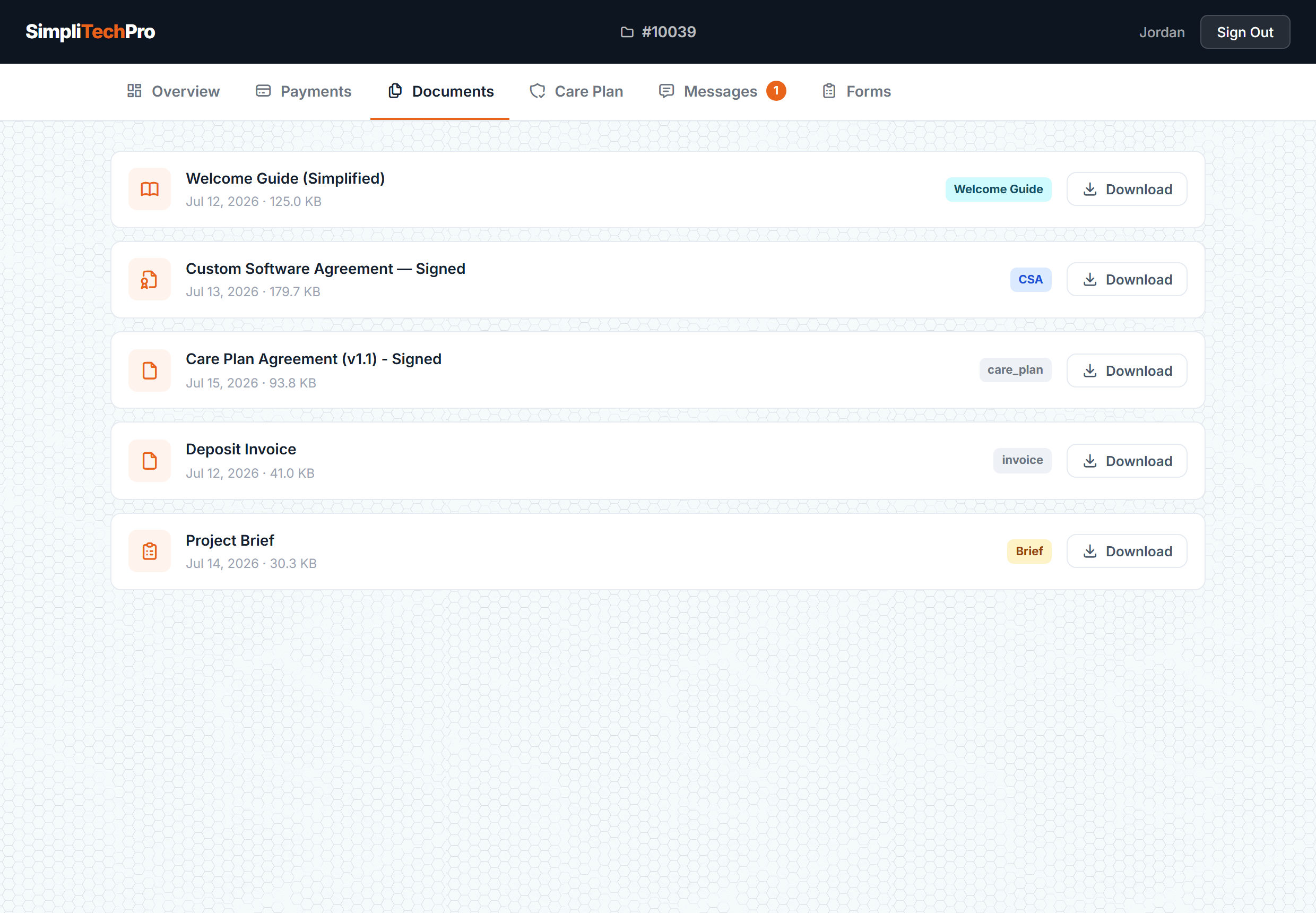Viewport: 1316px width, 913px height.
Task: Click the title "Care Plan Agreement (v1.1) - Signed"
Action: (x=314, y=359)
